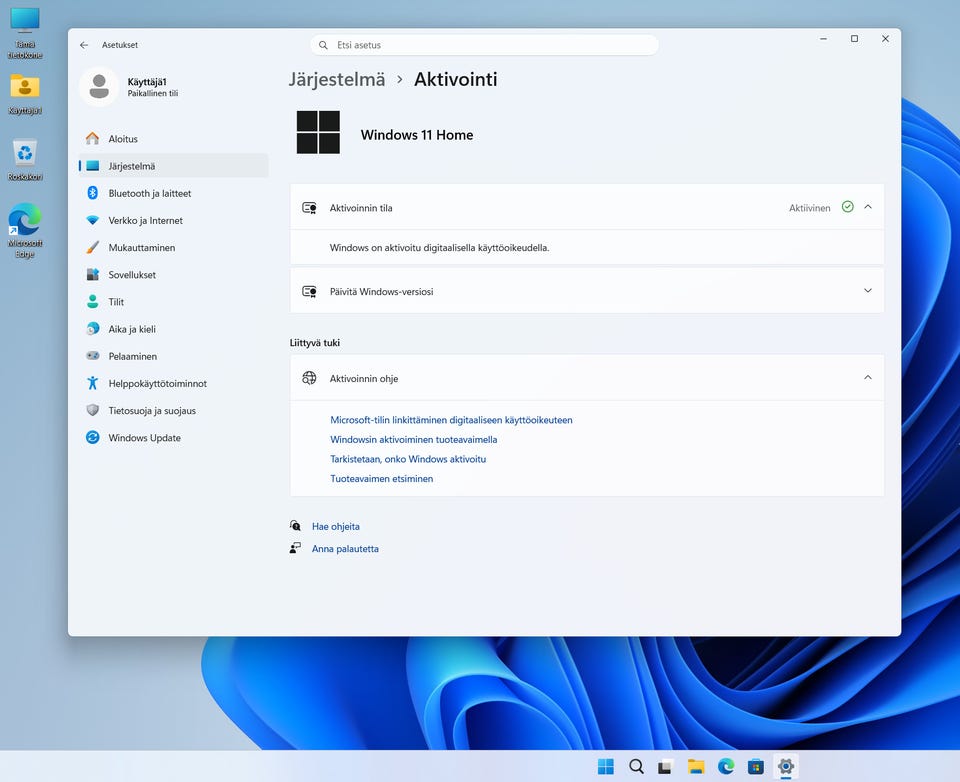The width and height of the screenshot is (960, 782).
Task: Open Verkko ja Internet settings
Action: click(173, 220)
